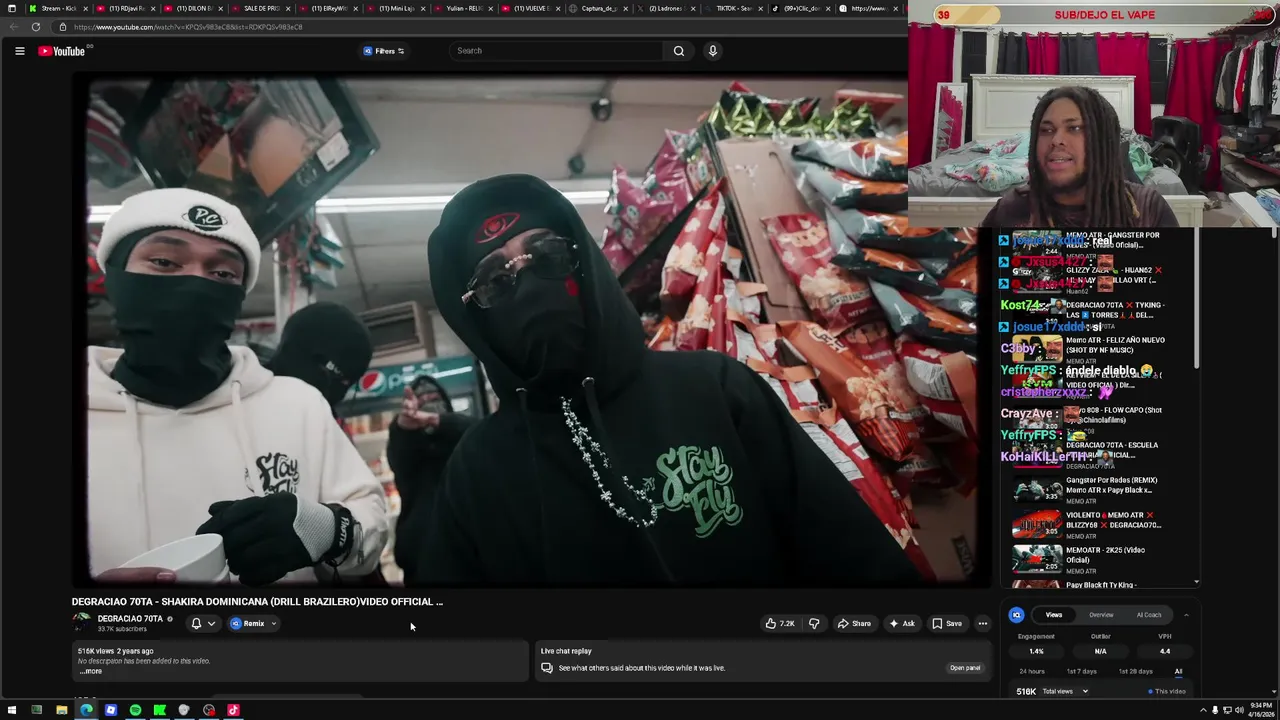Reload the page with browser refresh
The image size is (1280, 720).
click(x=36, y=27)
